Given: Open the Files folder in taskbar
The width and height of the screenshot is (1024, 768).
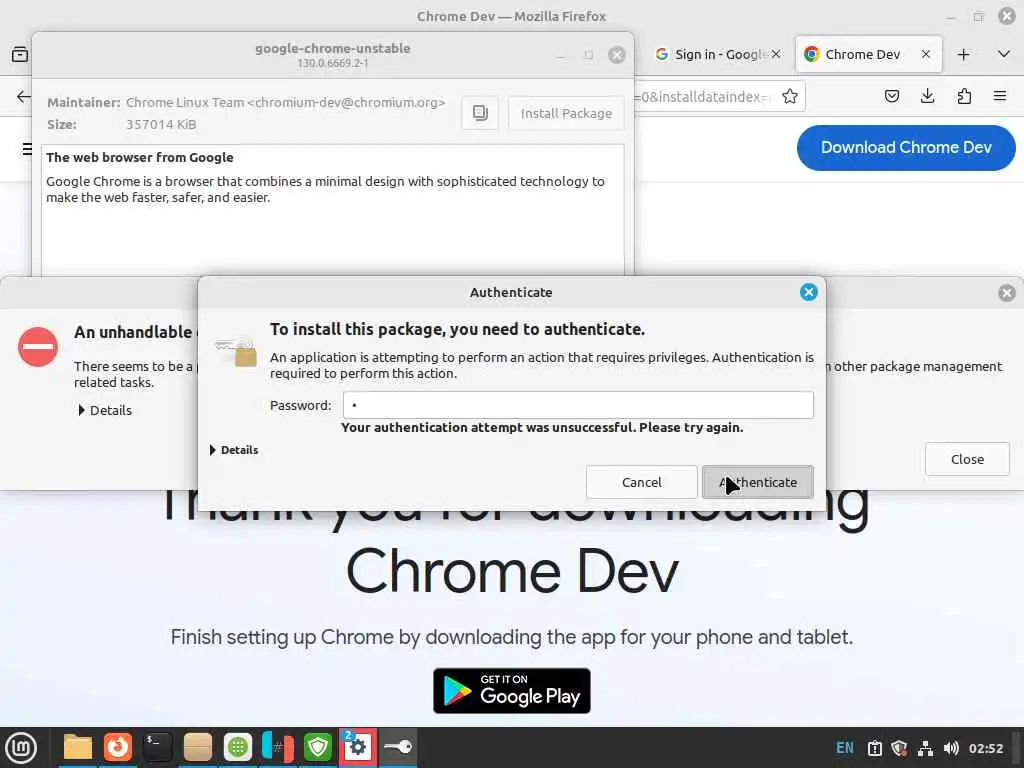Looking at the screenshot, I should [x=78, y=747].
